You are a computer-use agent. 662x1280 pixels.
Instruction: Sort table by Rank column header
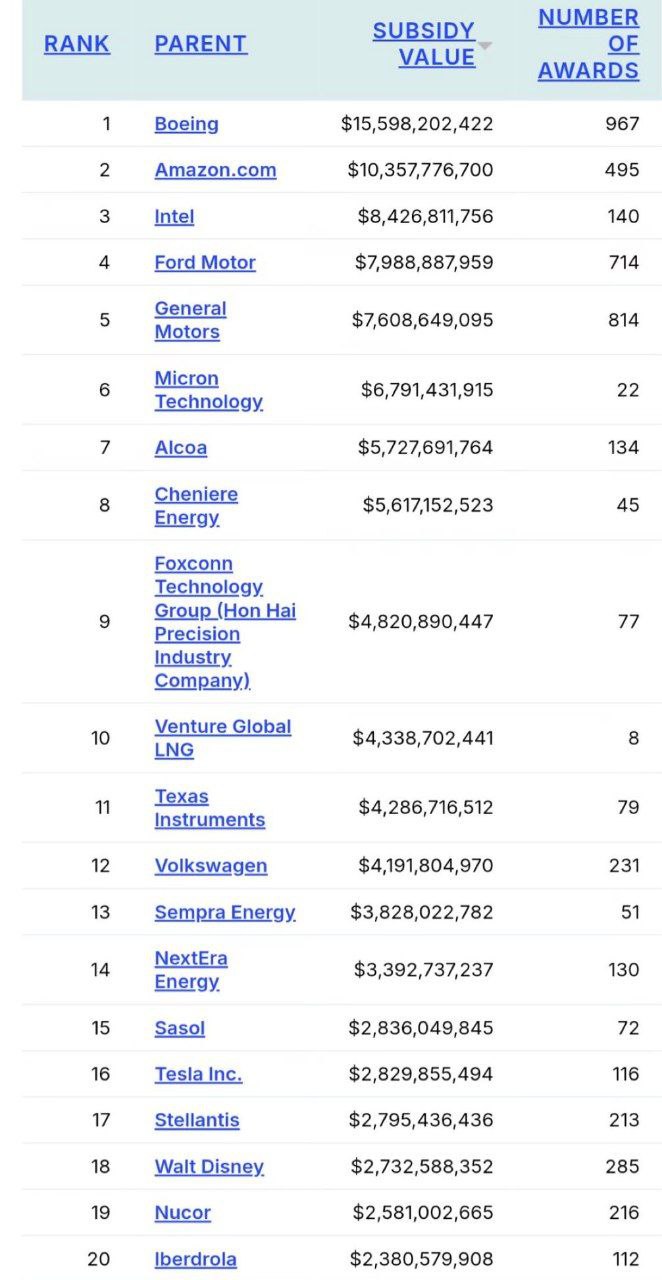coord(77,44)
